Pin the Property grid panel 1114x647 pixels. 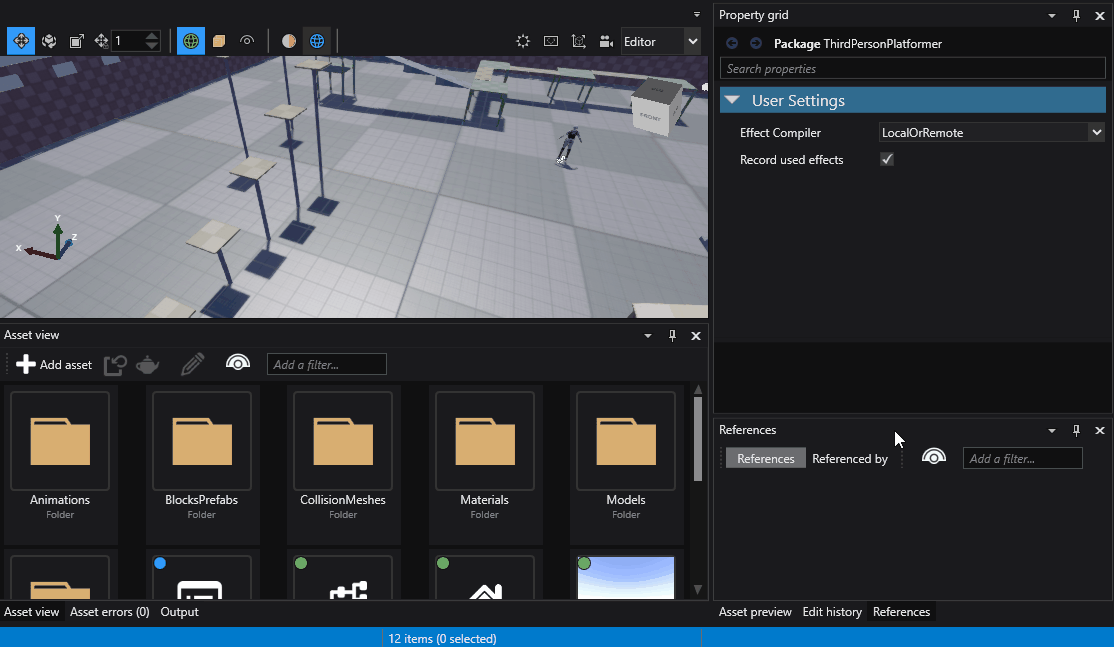[x=1076, y=16]
